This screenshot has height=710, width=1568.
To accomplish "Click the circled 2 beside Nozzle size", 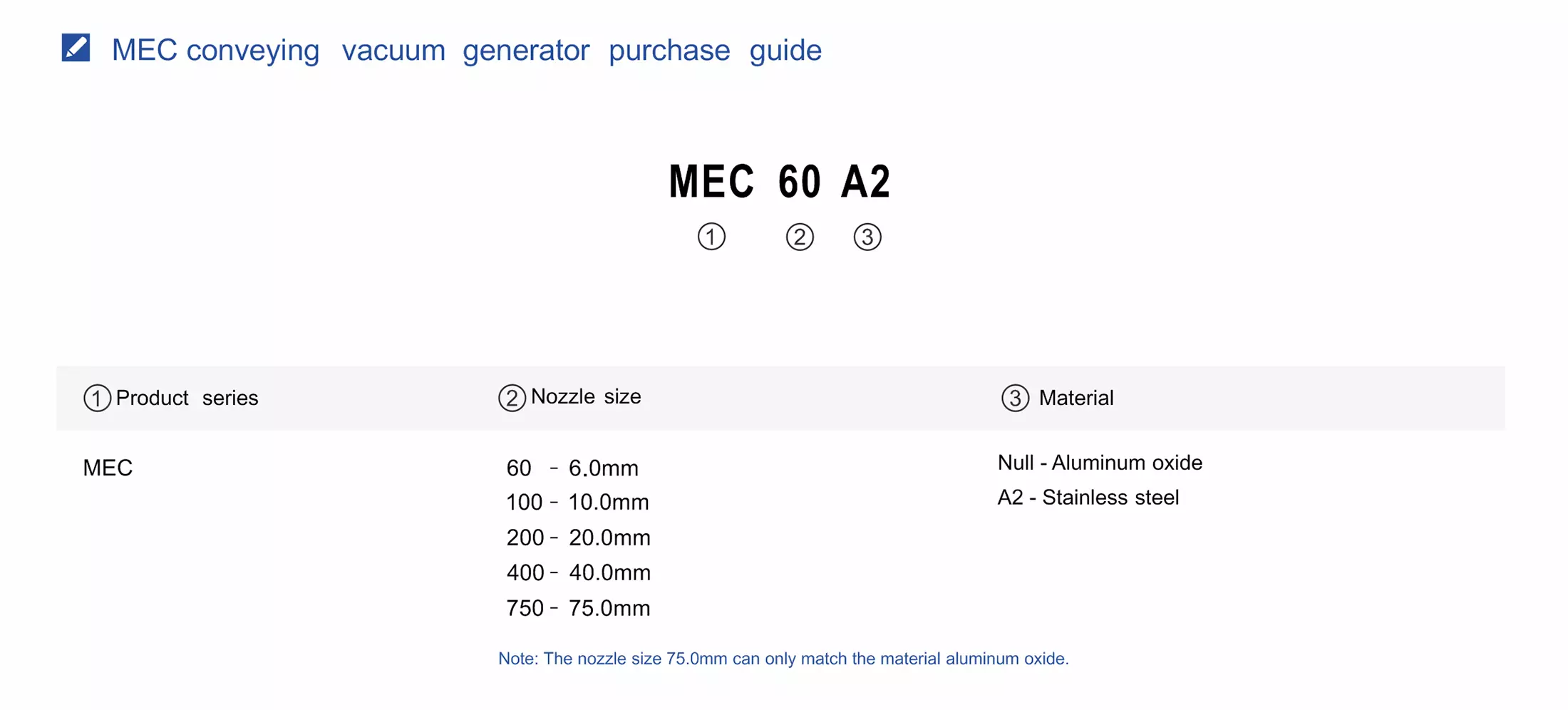I will (x=512, y=398).
